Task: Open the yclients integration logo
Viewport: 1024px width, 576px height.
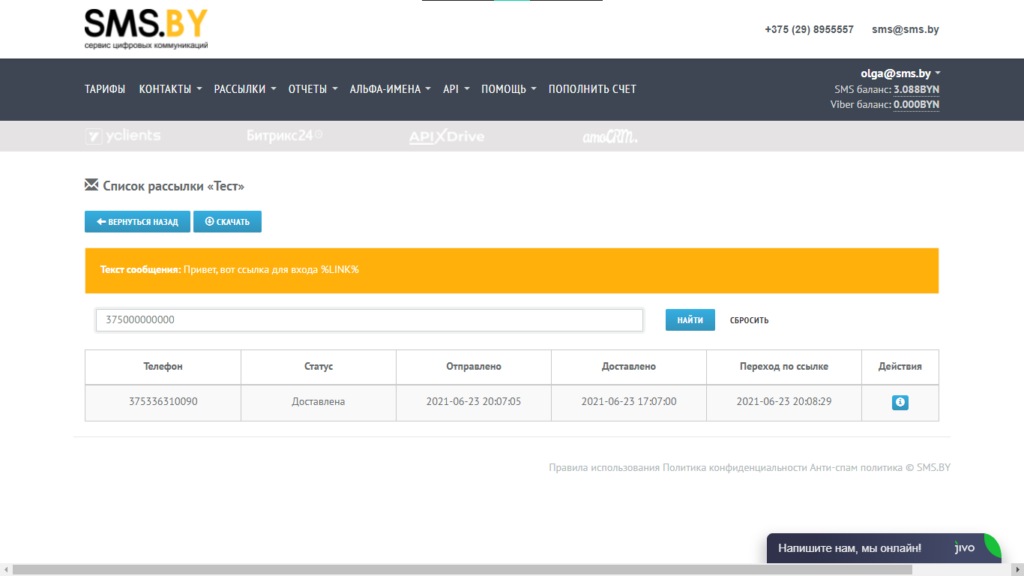Action: click(123, 136)
